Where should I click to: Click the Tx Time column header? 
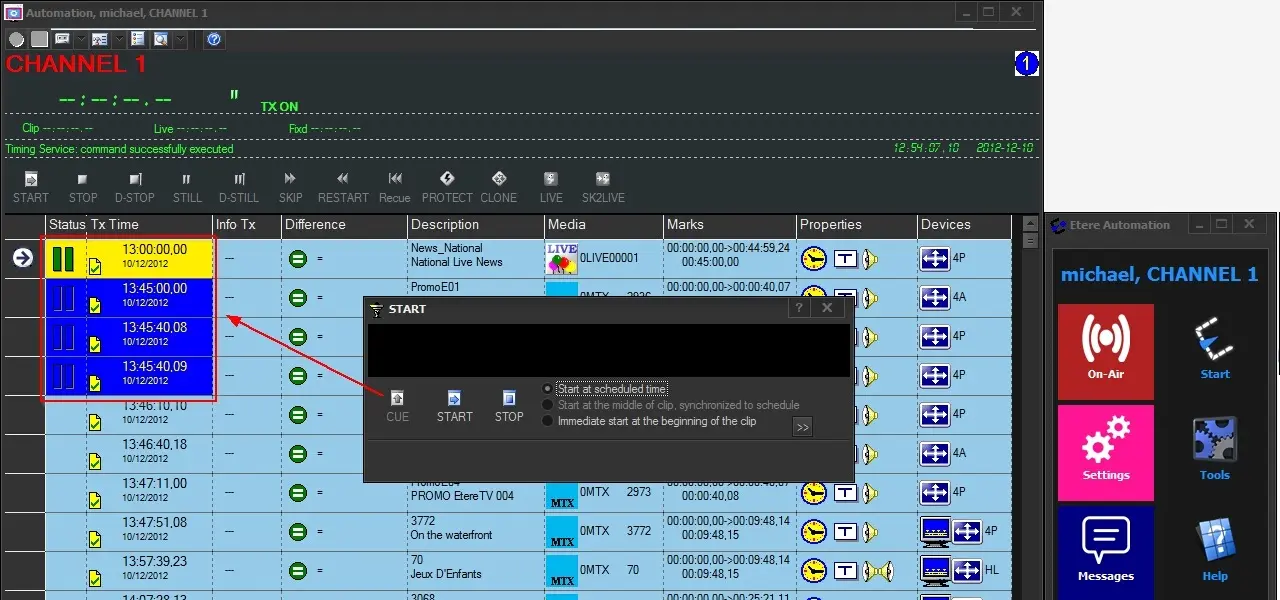click(x=115, y=225)
